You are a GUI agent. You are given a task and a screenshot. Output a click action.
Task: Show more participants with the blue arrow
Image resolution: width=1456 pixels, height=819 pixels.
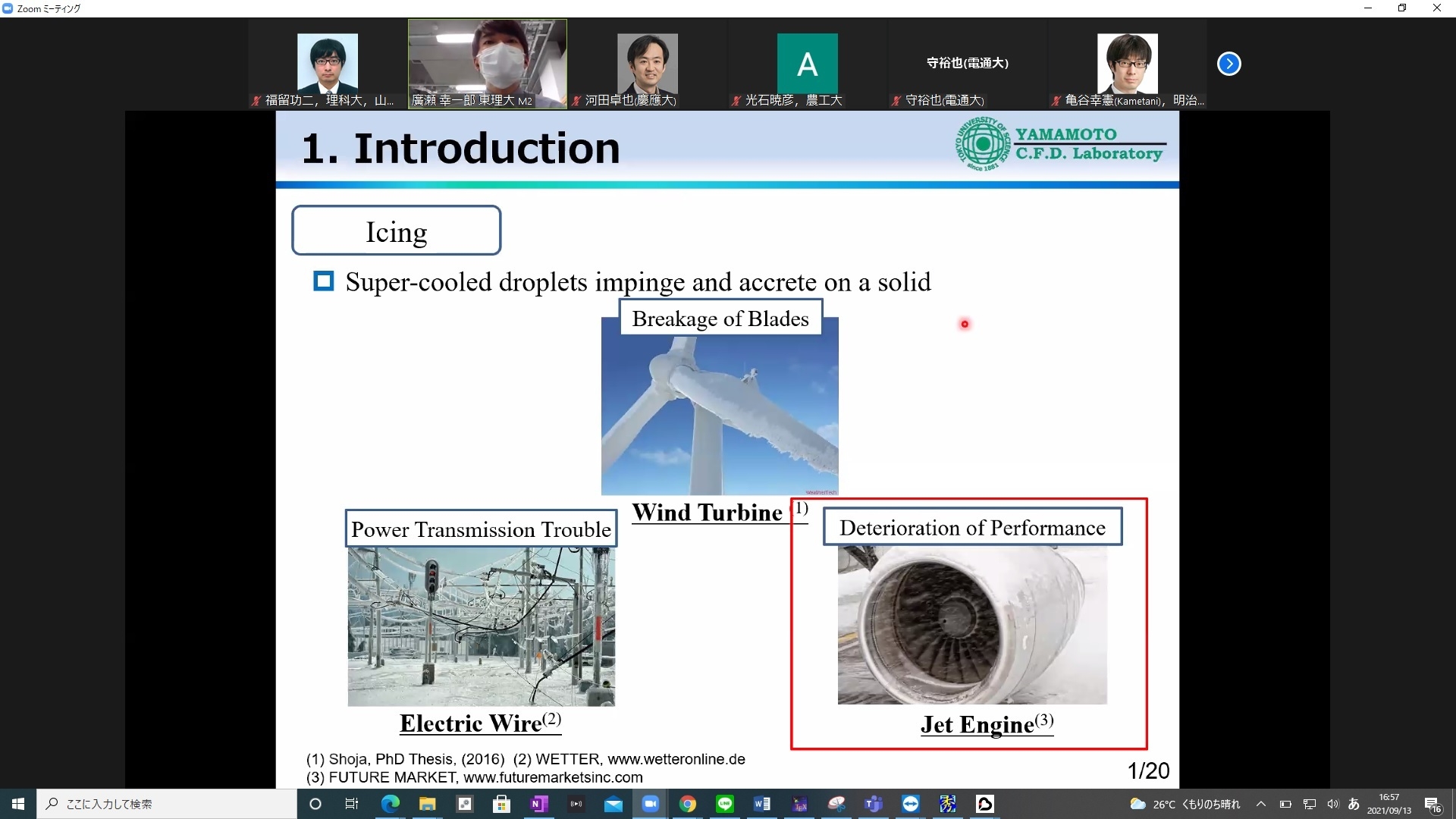(1228, 64)
